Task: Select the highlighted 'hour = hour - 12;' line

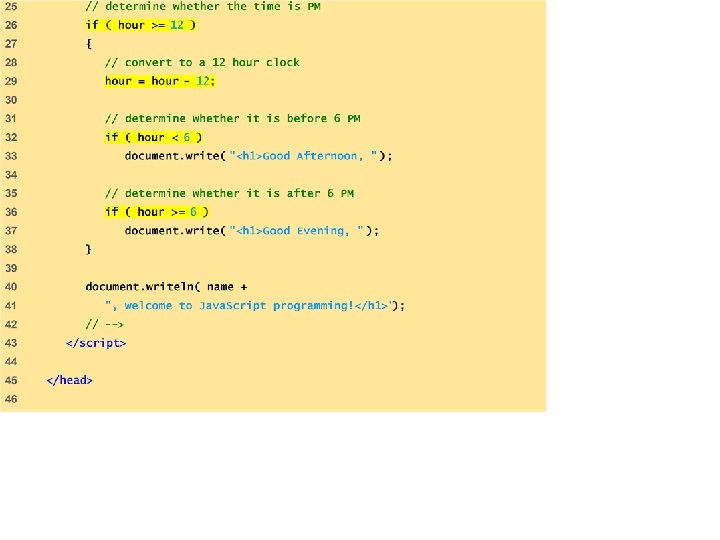Action: coord(160,81)
